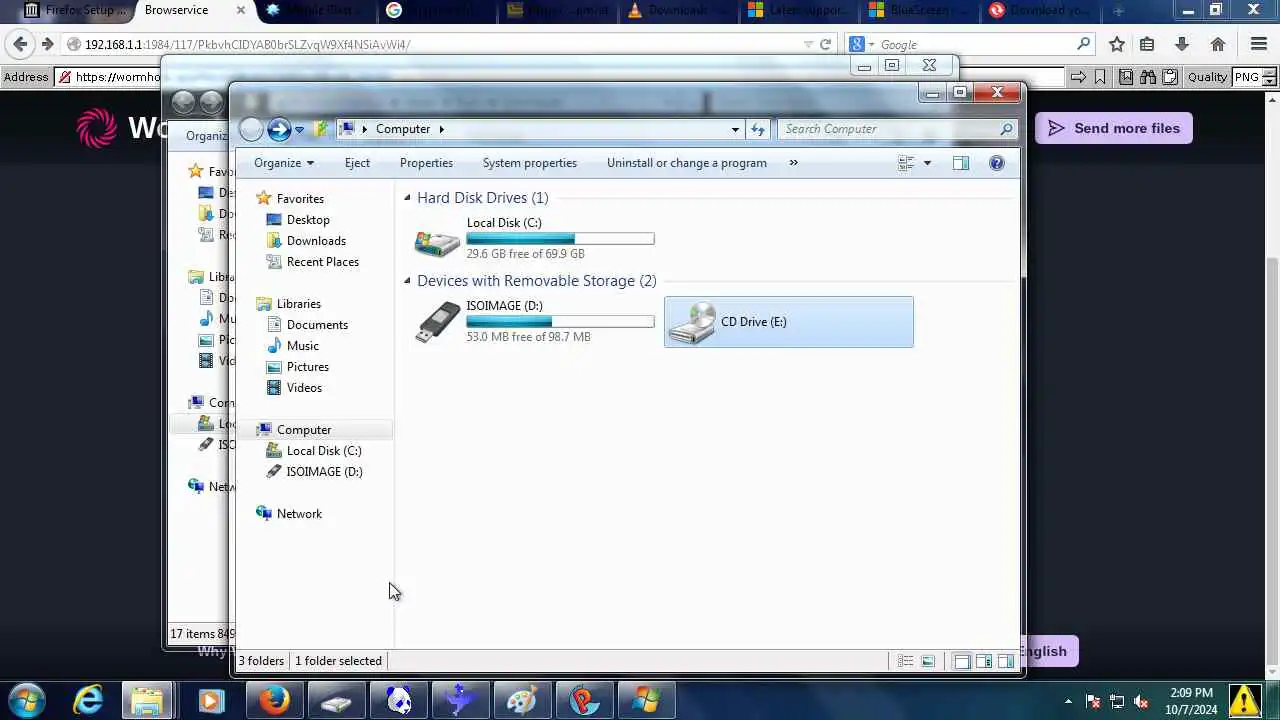Collapse the Hard Disk Drives group

pyautogui.click(x=407, y=198)
